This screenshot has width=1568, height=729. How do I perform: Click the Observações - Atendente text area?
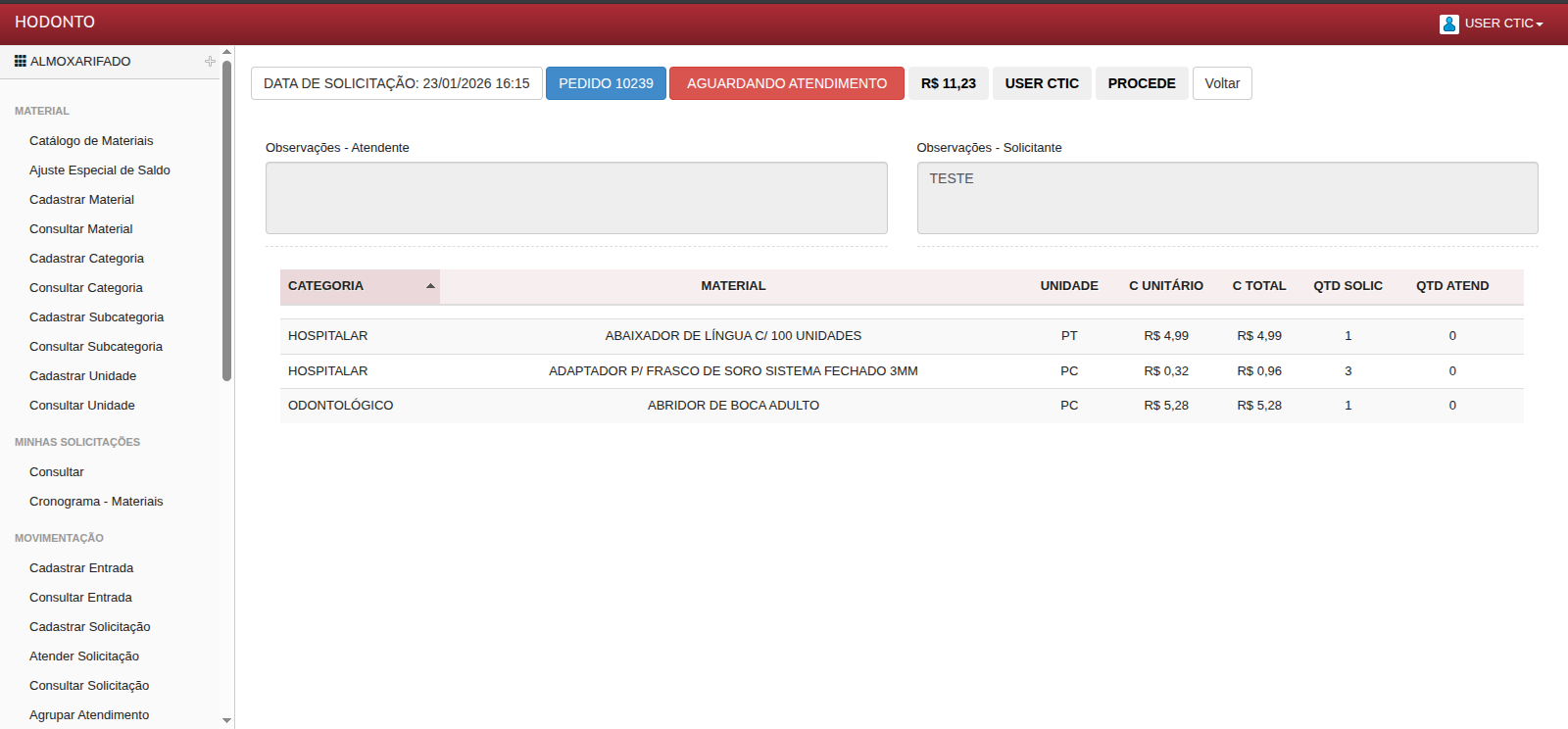click(x=576, y=198)
